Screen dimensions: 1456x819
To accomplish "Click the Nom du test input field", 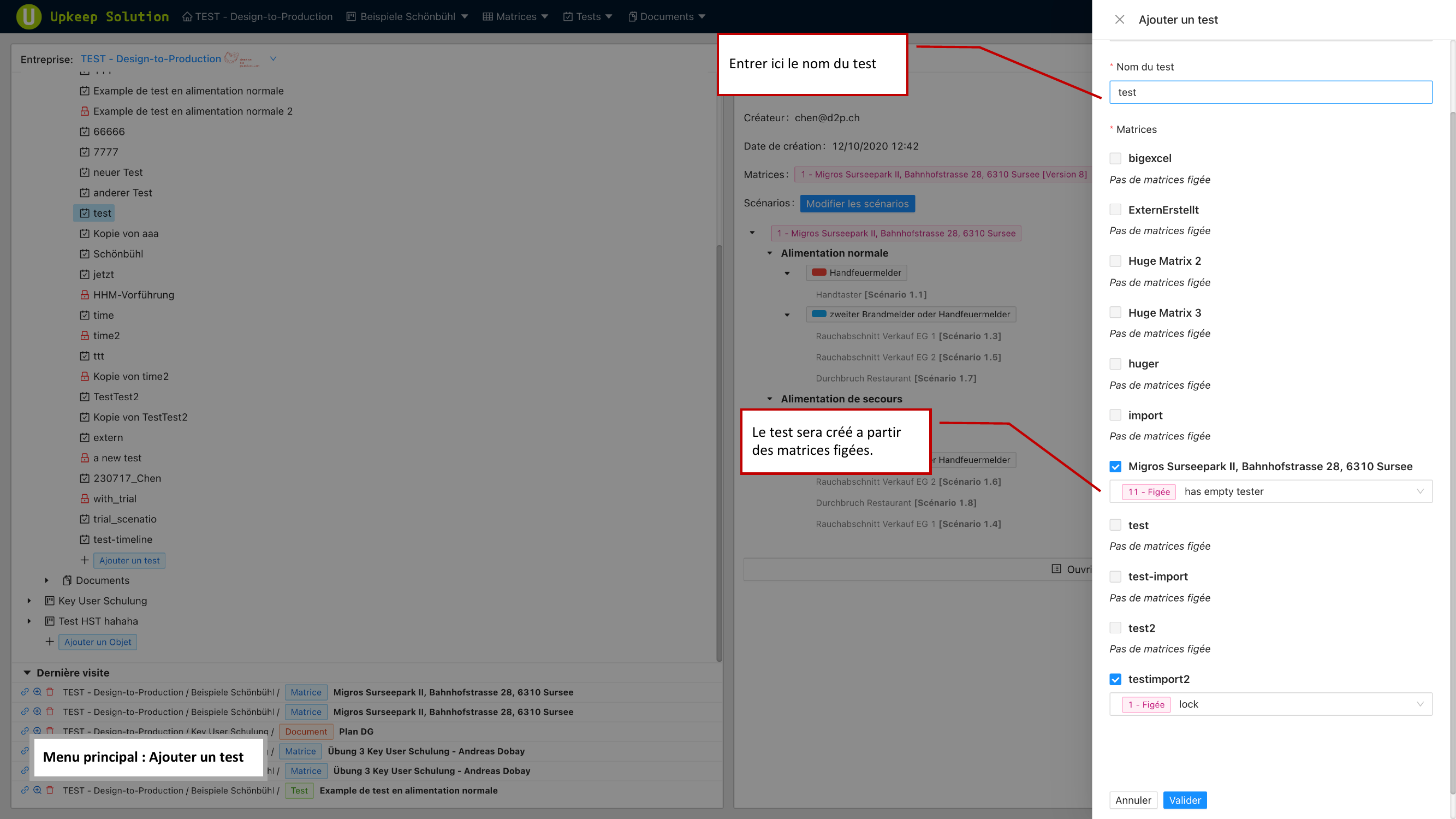I will pyautogui.click(x=1270, y=92).
